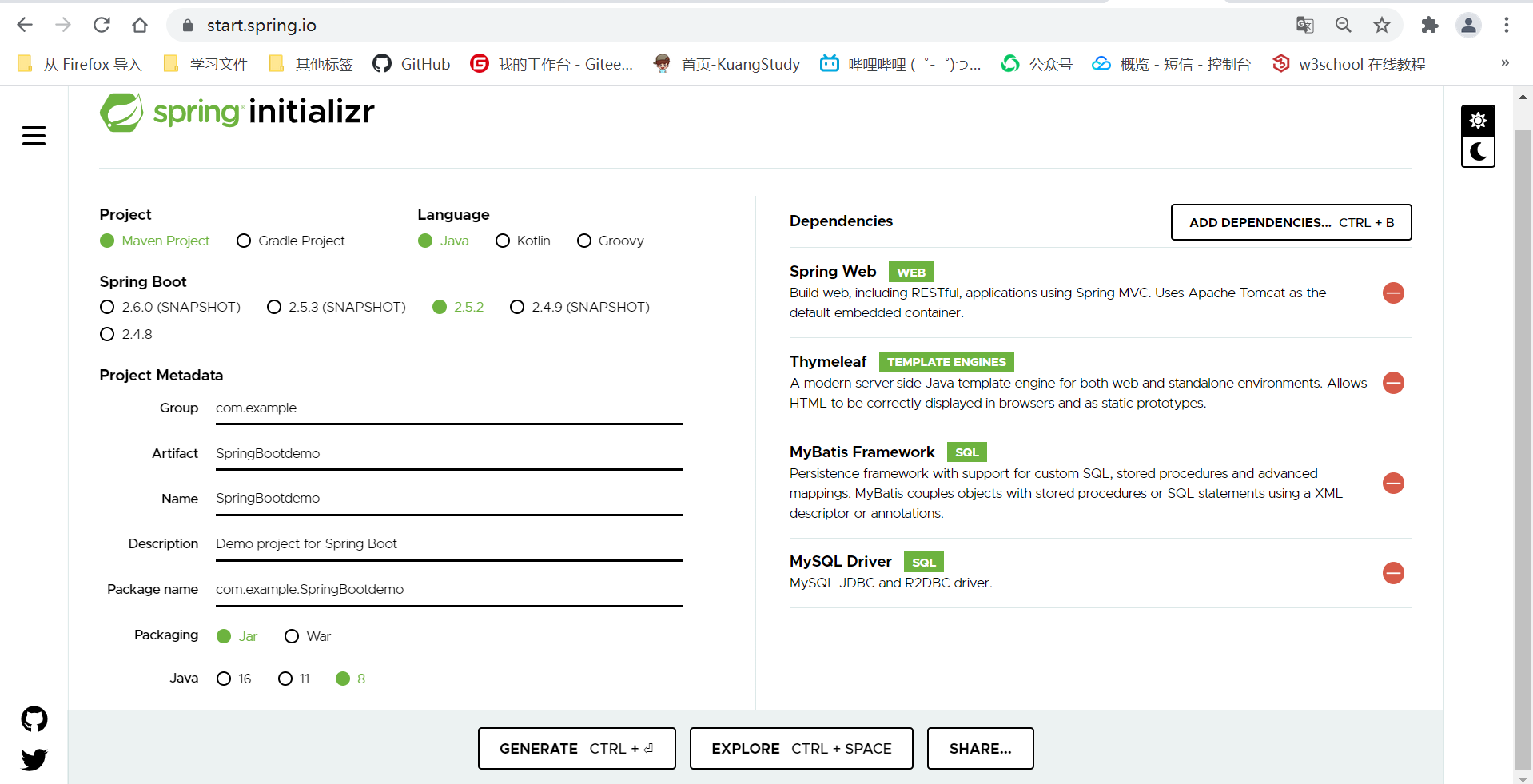Remove the Spring Web dependency
This screenshot has height=784, width=1533.
click(x=1393, y=293)
